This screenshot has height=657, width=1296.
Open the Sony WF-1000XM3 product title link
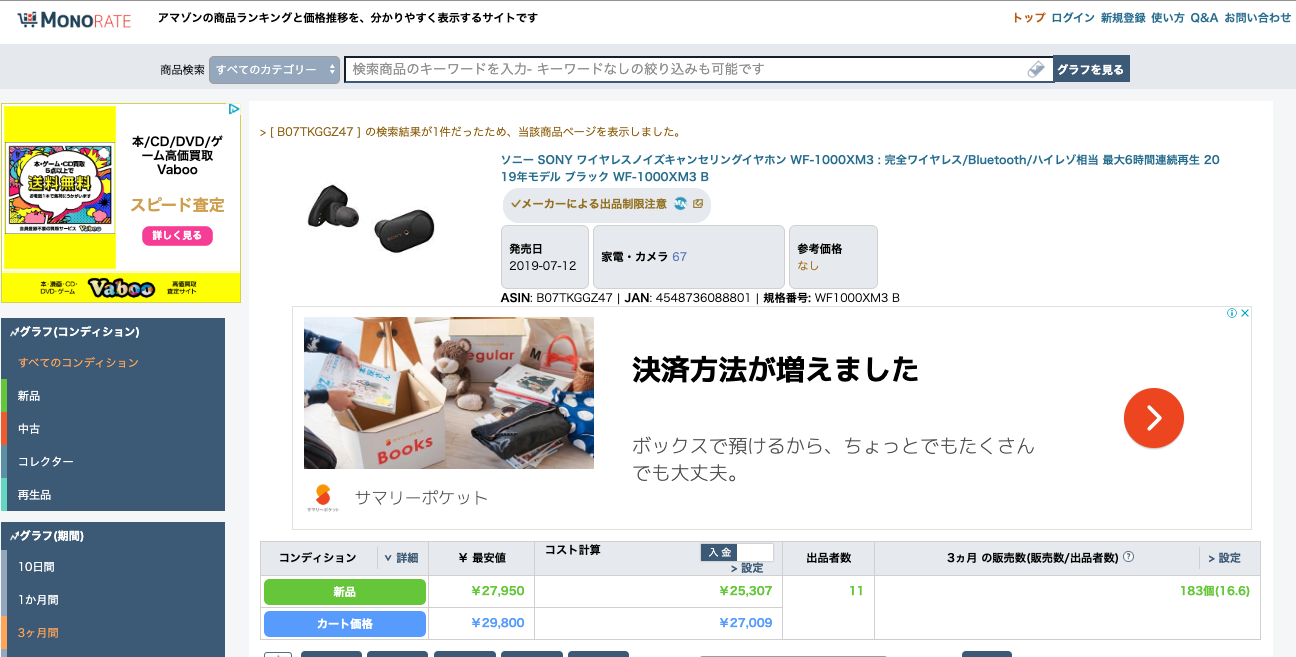(x=860, y=168)
